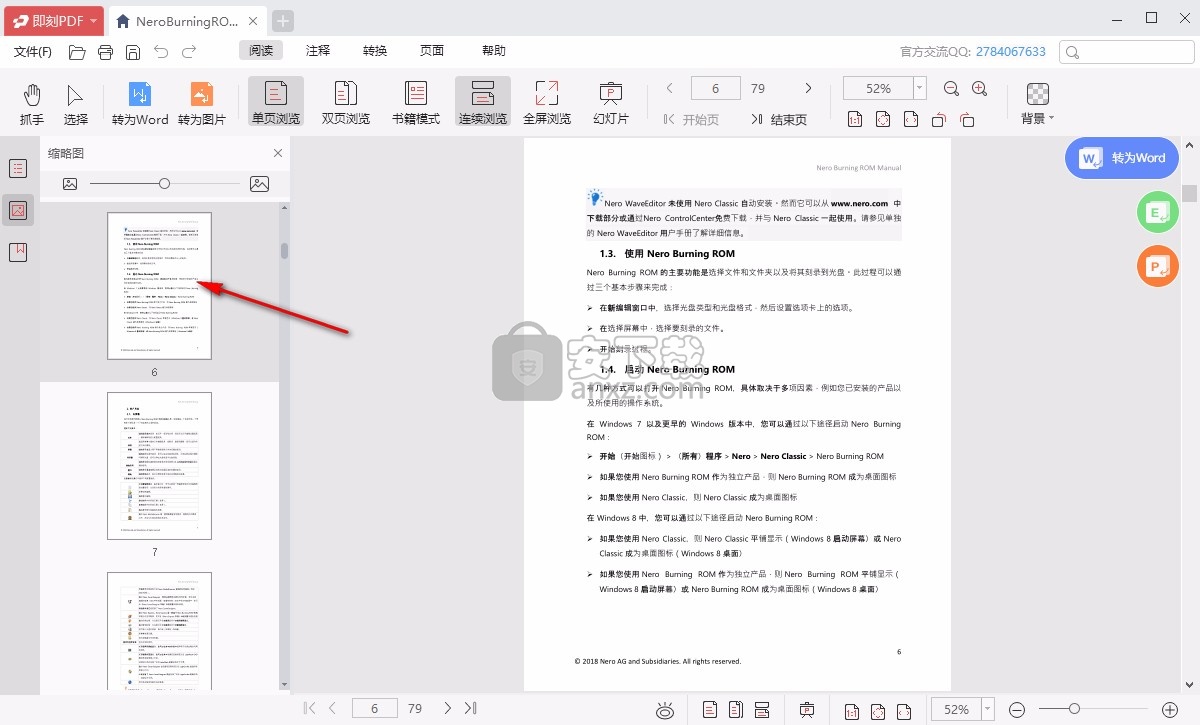Toggle 书籍模式 book mode

pos(416,104)
